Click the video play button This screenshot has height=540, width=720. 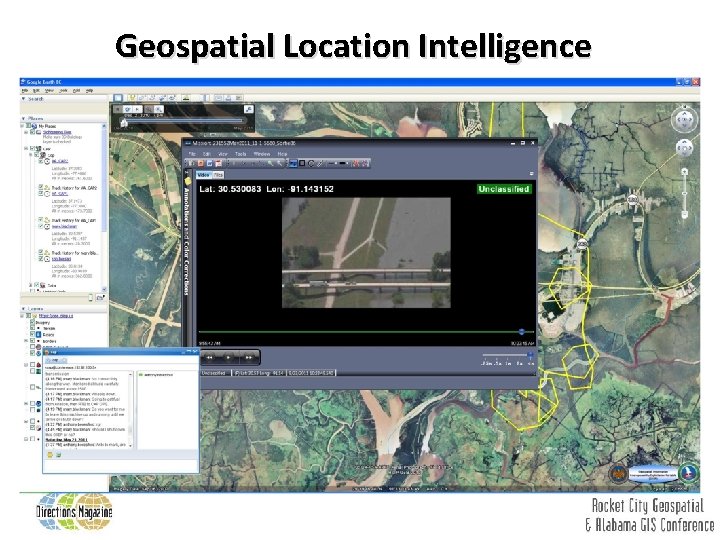pos(228,357)
